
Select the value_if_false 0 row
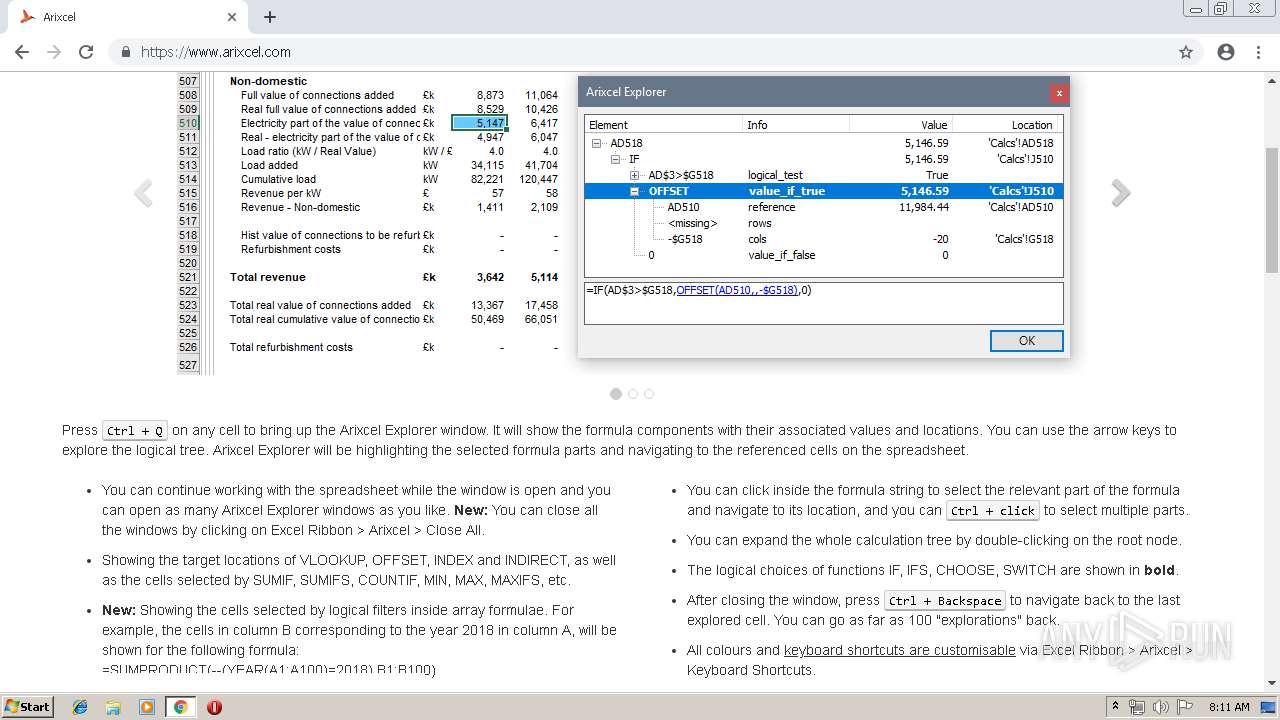[823, 255]
